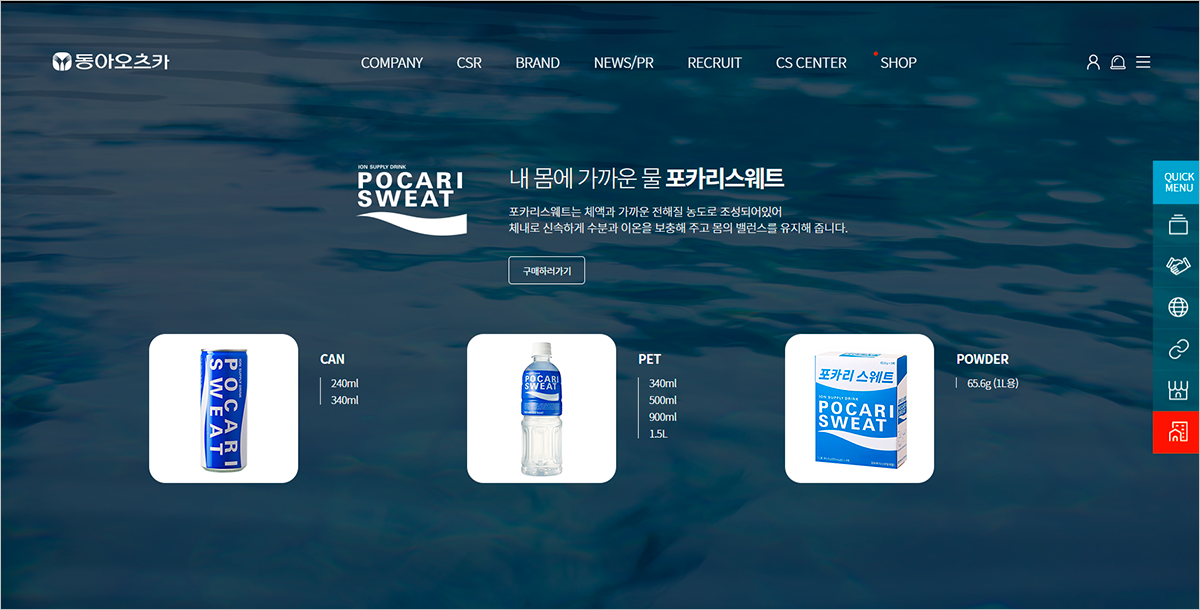Click the PET heading
This screenshot has height=610, width=1200.
(650, 359)
